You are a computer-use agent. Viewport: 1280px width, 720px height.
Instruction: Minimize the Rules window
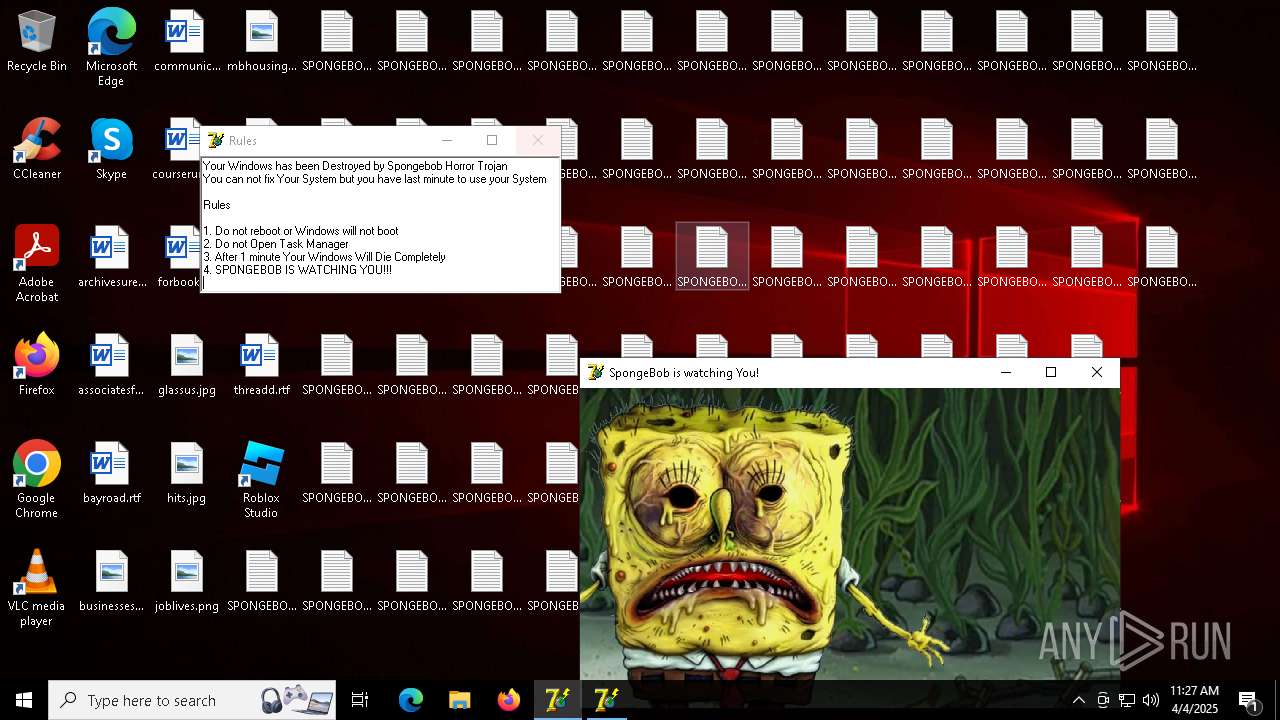(x=447, y=140)
